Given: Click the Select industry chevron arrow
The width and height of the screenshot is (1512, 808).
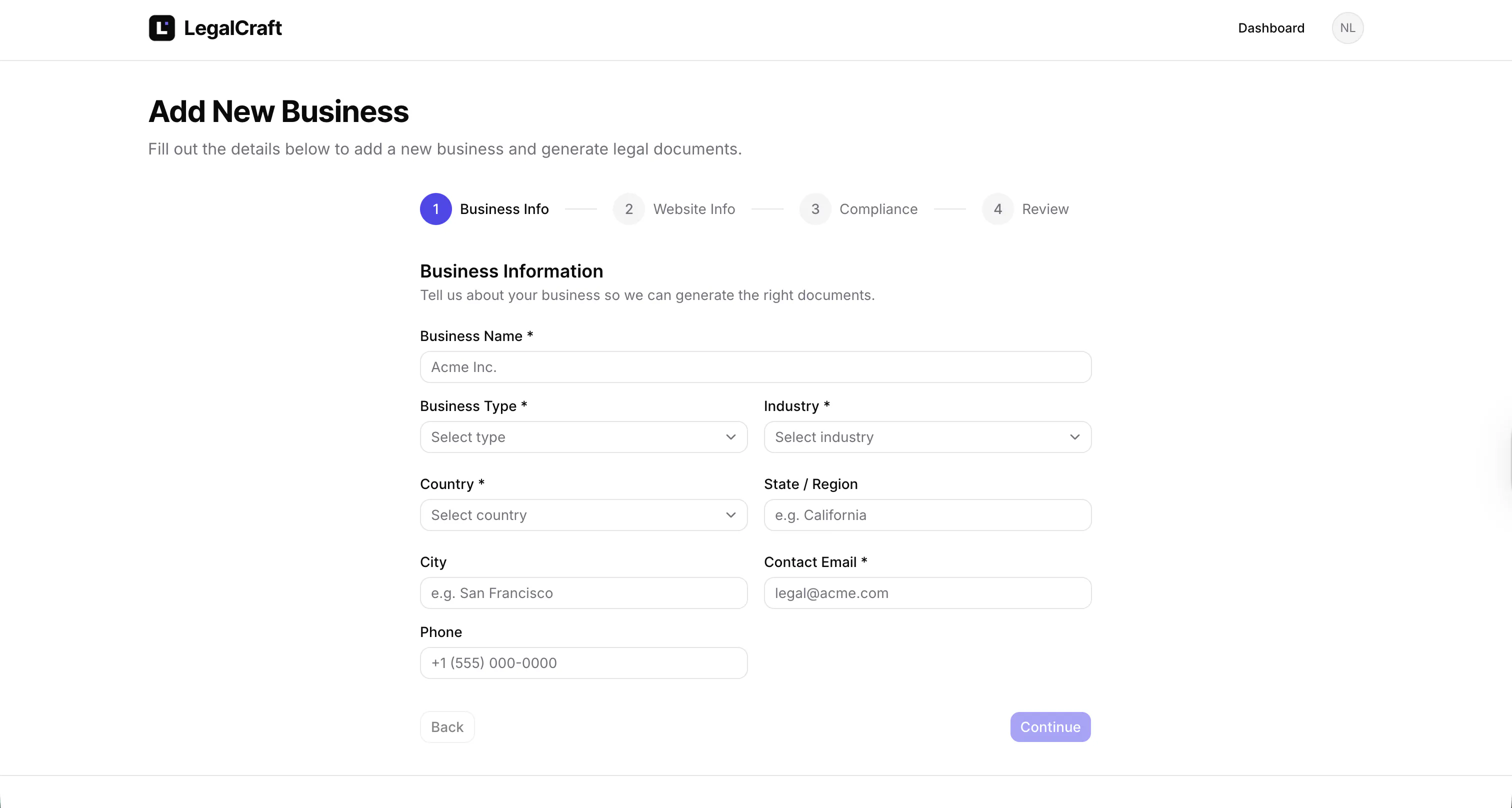Looking at the screenshot, I should pyautogui.click(x=1074, y=437).
